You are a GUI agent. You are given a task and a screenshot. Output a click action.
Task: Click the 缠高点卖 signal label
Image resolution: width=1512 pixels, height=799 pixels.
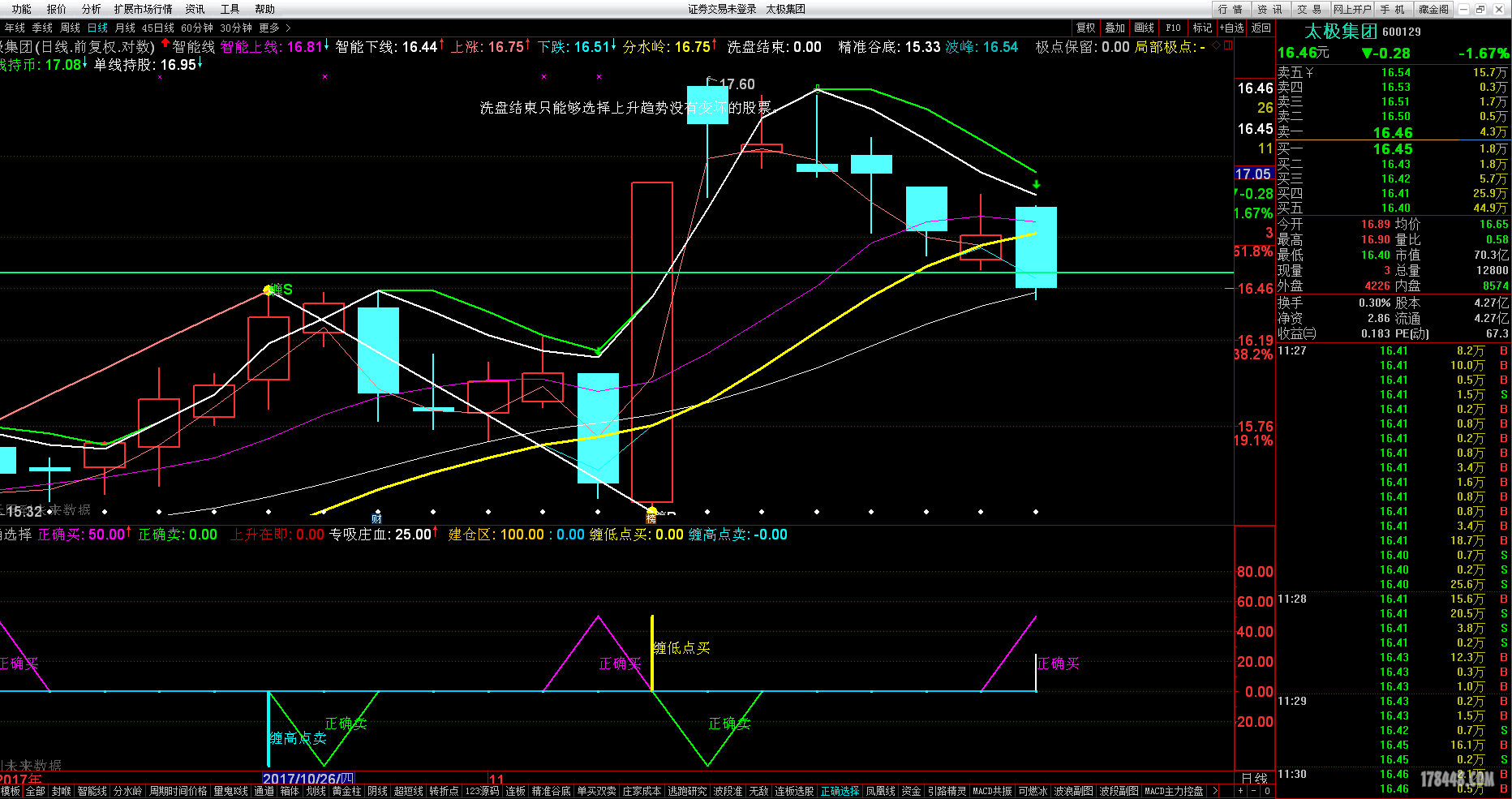(298, 738)
